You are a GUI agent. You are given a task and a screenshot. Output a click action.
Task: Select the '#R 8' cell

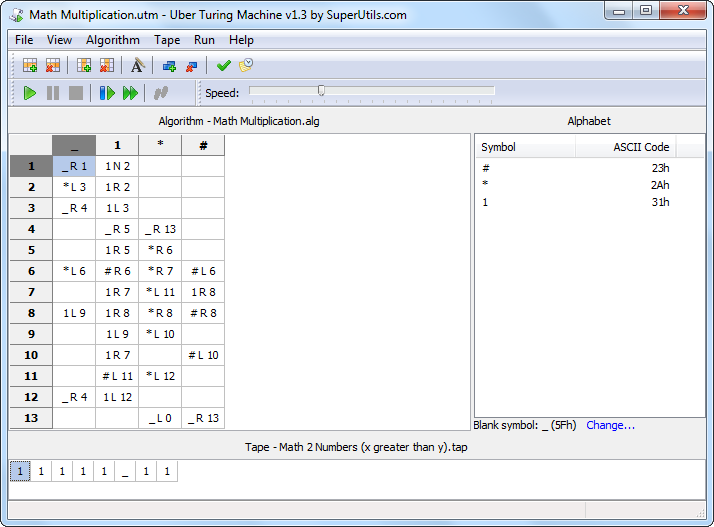[x=203, y=313]
